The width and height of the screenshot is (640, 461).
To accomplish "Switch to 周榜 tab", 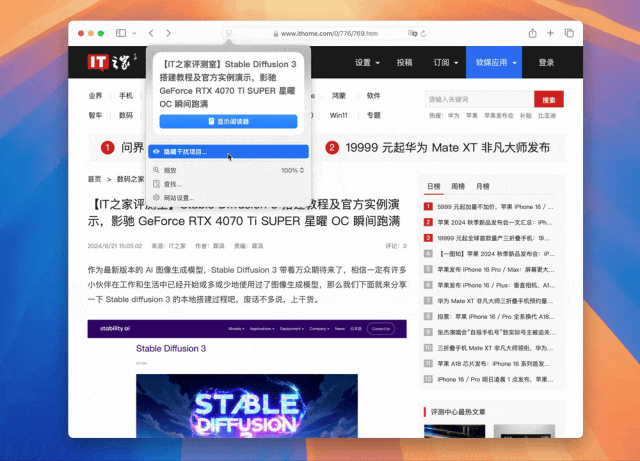I will point(458,187).
